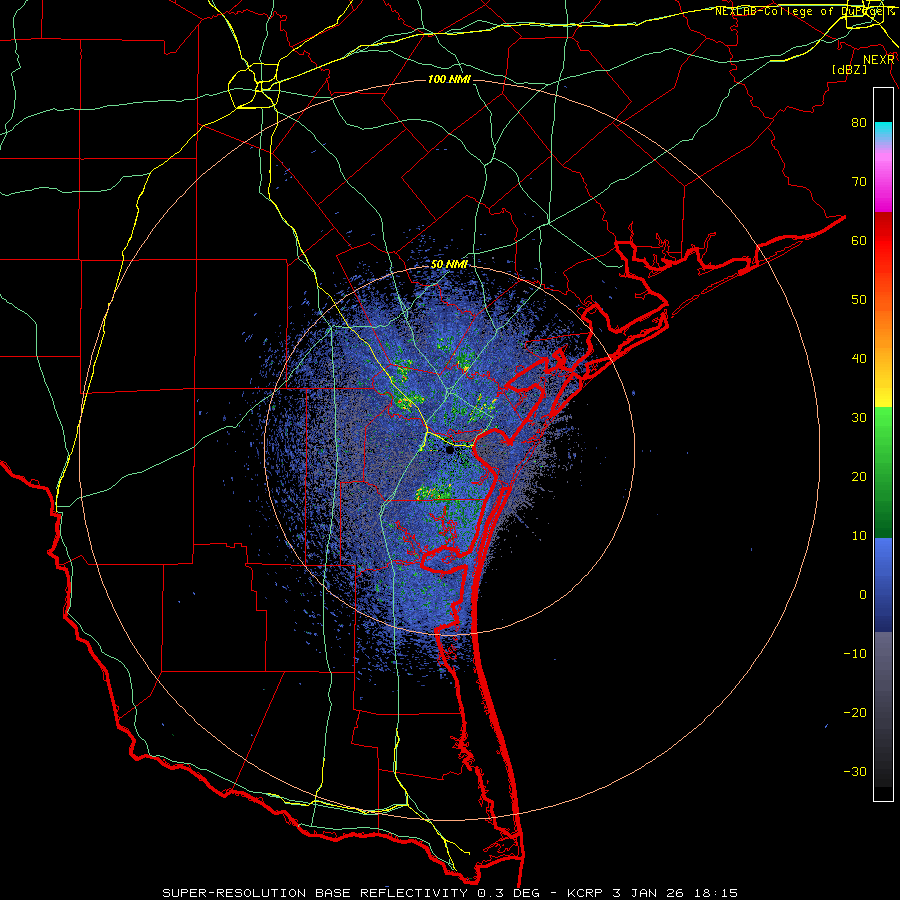Click the "50 NMI" range ring label

click(449, 265)
